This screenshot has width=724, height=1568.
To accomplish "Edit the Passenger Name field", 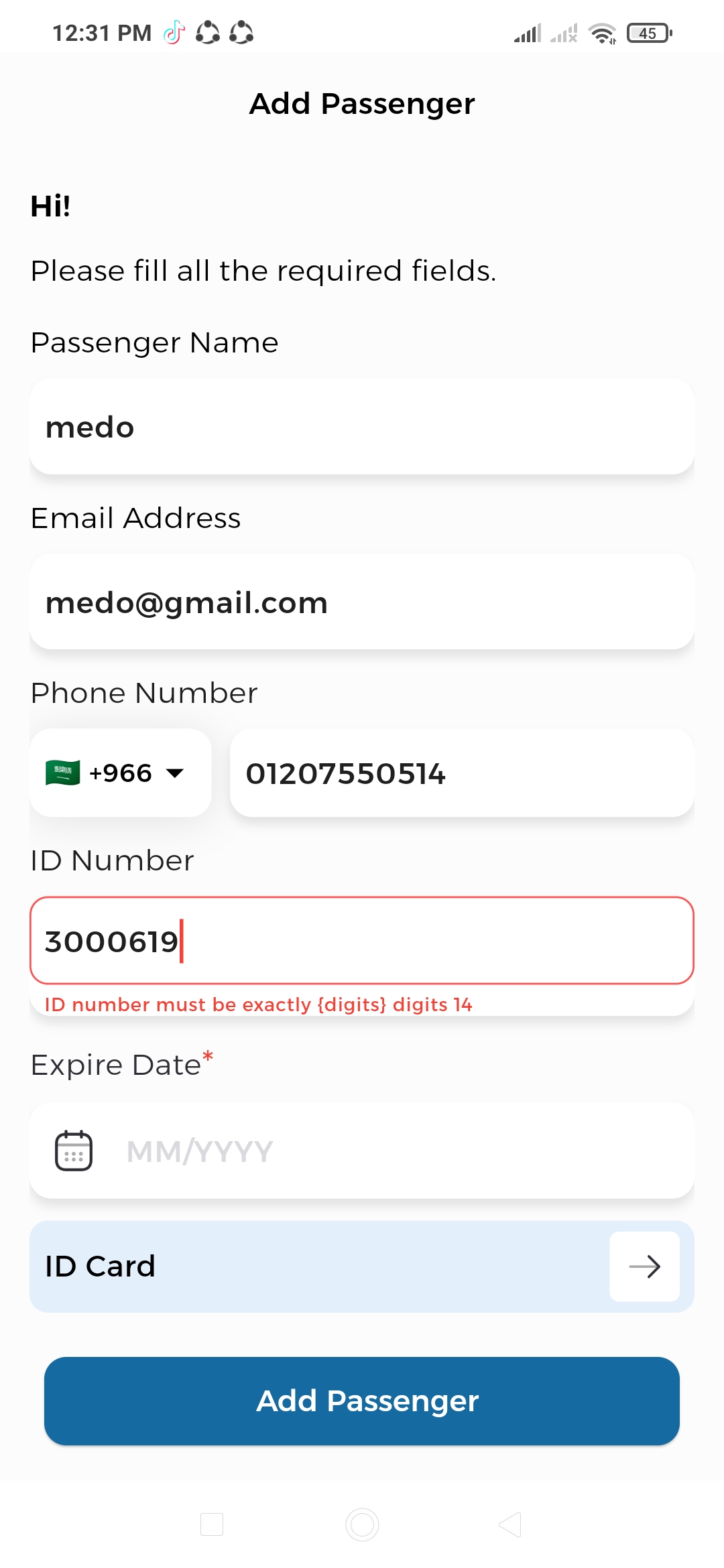I will pos(362,428).
